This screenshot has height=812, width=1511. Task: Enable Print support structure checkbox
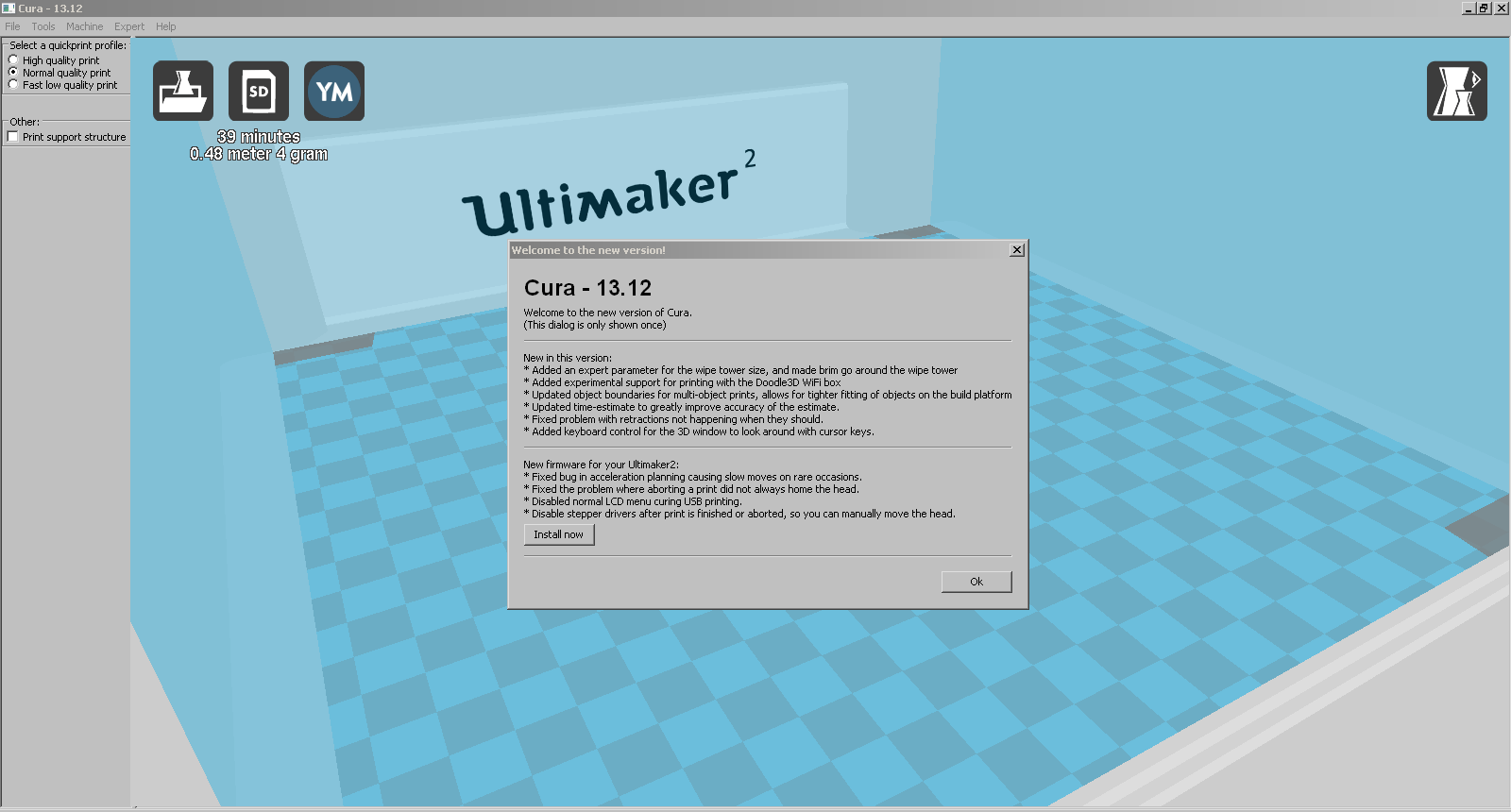point(13,137)
